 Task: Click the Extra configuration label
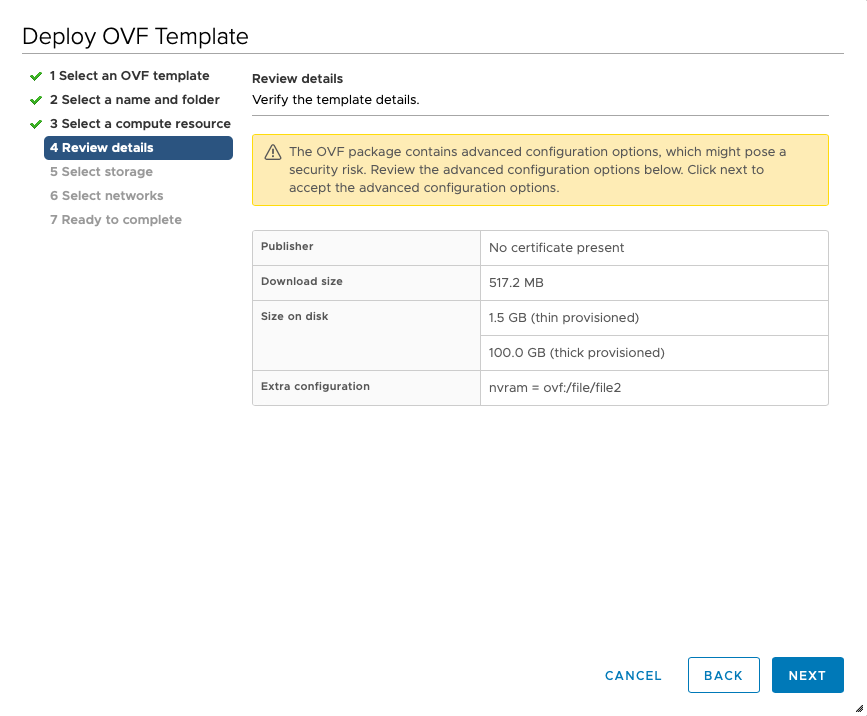point(315,386)
